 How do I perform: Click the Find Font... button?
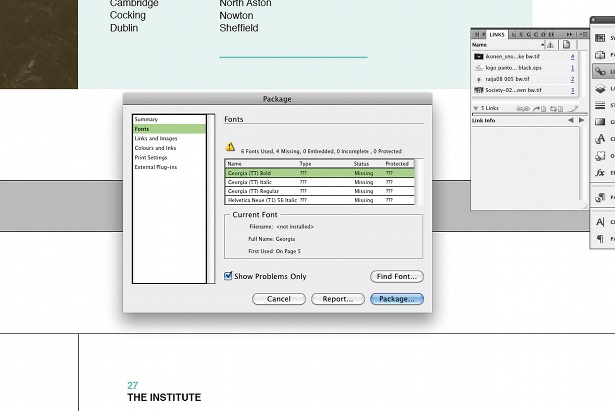coord(397,276)
